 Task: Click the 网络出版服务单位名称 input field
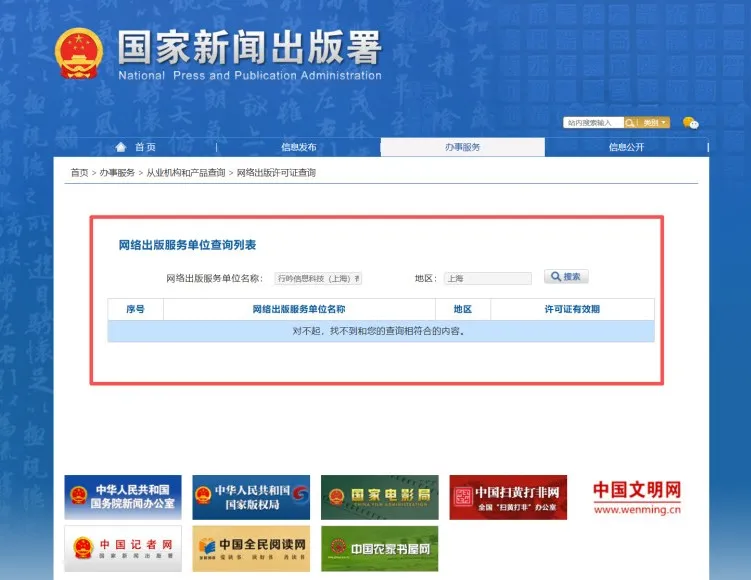pos(318,278)
